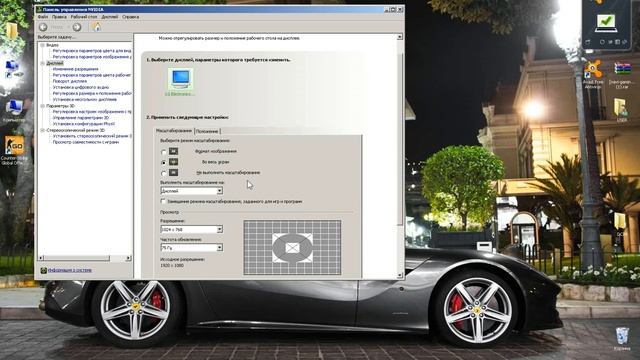The width and height of the screenshot is (640, 360).
Task: Select the 'Параметры 3D' tree heading
Action: [x=60, y=106]
